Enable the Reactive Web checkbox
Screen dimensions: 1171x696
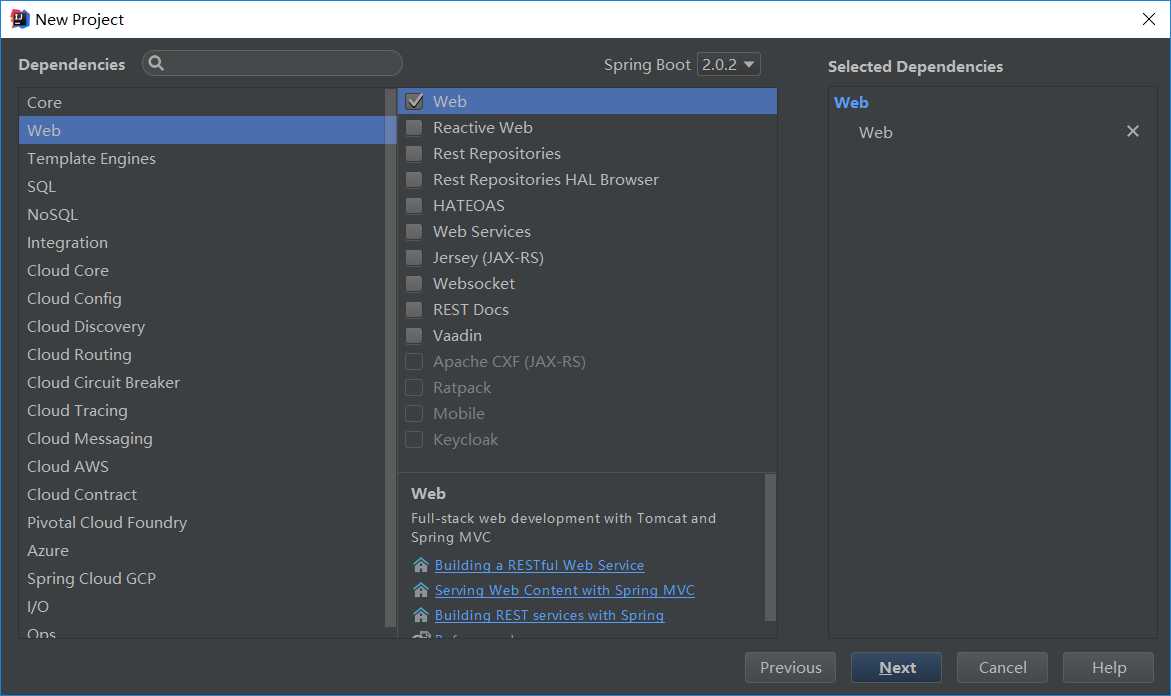tap(414, 128)
